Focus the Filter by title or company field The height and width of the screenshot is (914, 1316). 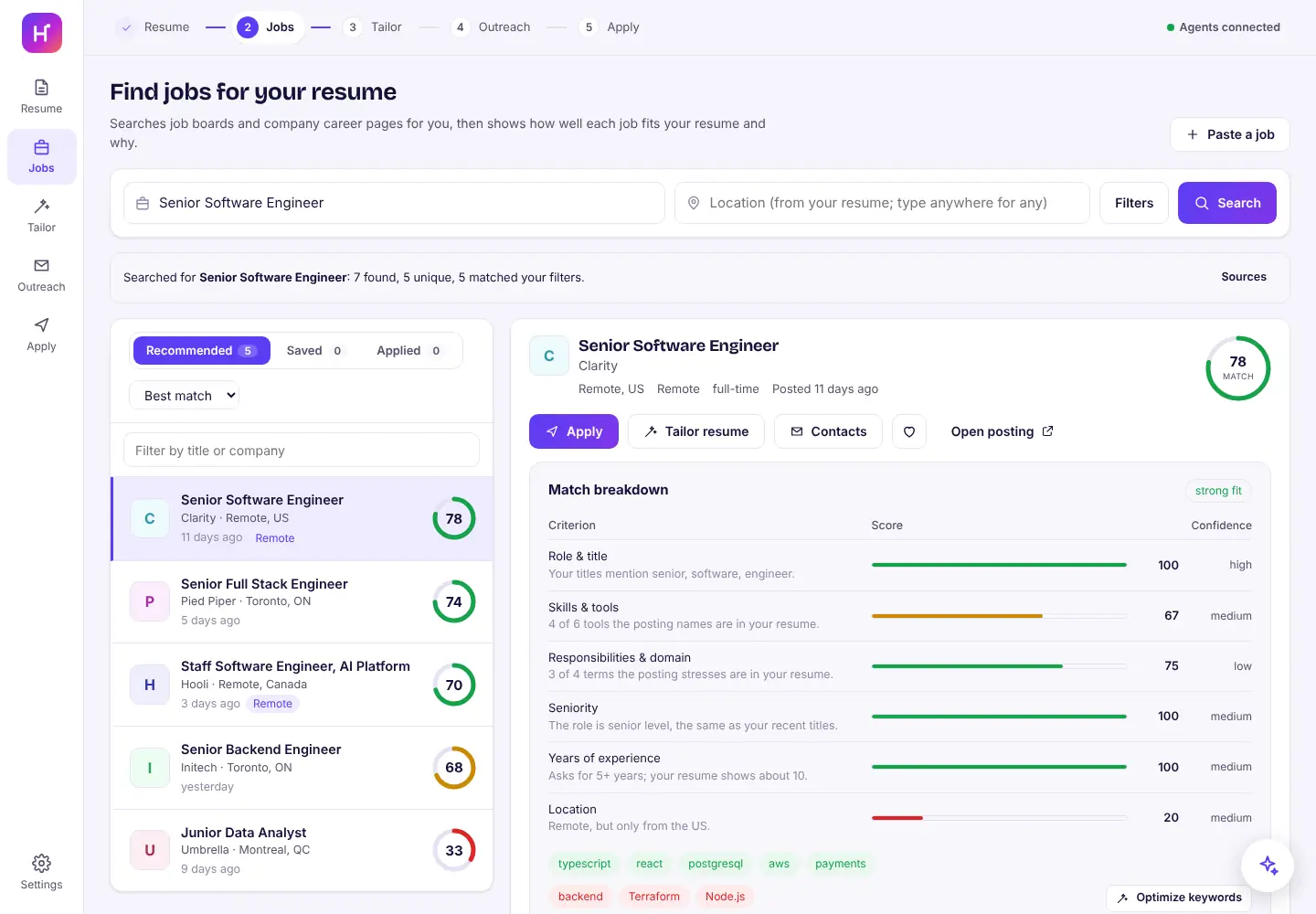(302, 450)
